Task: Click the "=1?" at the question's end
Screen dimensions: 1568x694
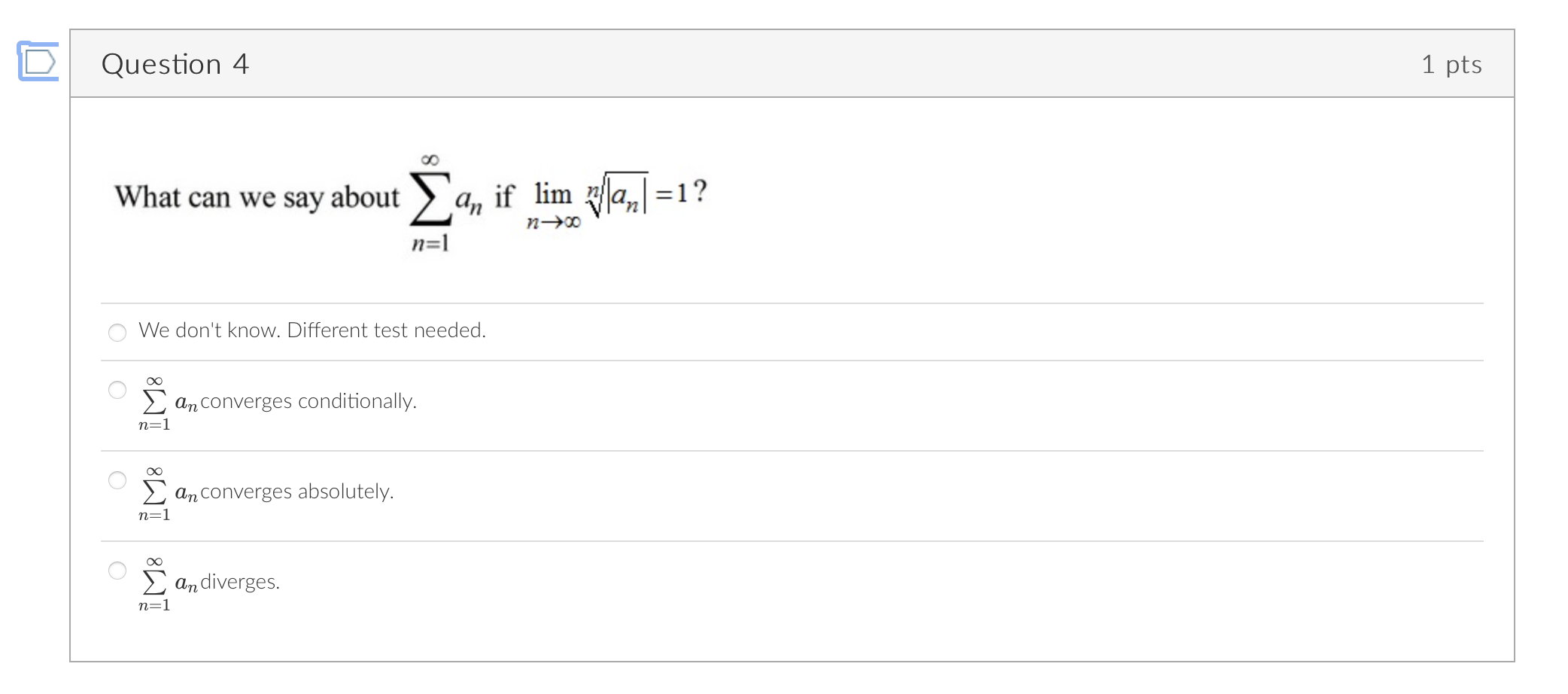Action: click(x=681, y=193)
